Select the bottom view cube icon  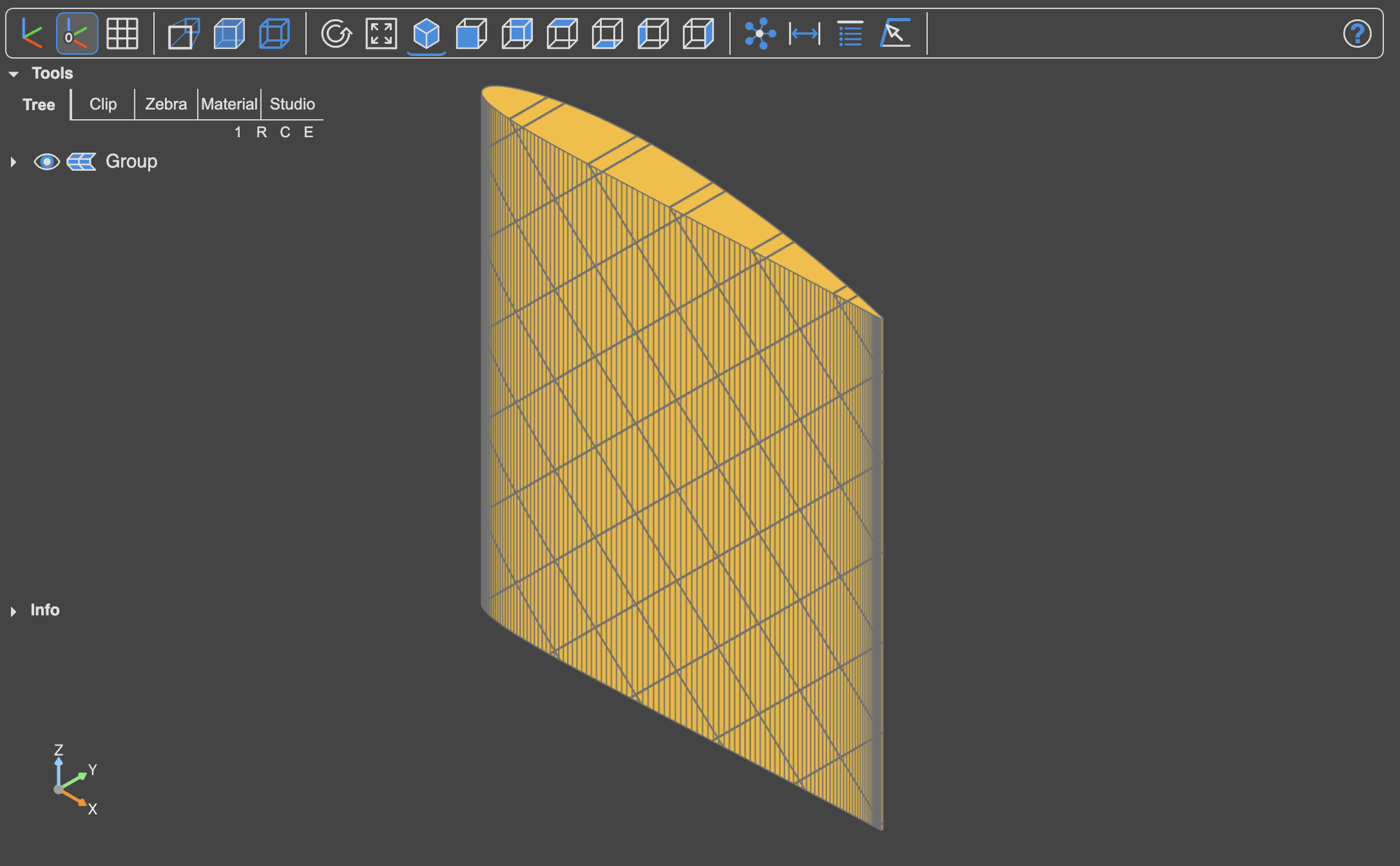click(x=608, y=34)
